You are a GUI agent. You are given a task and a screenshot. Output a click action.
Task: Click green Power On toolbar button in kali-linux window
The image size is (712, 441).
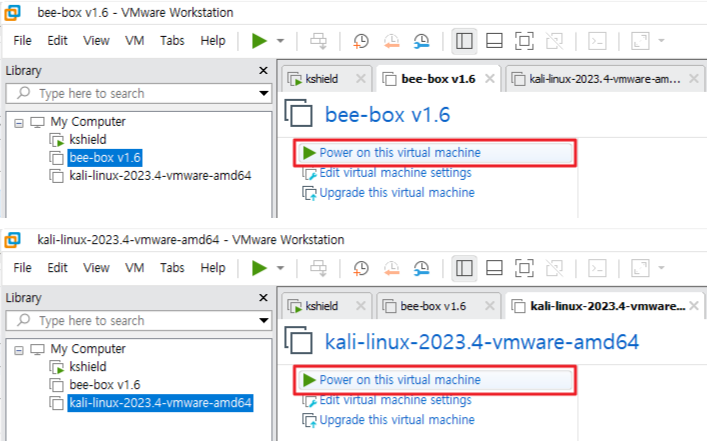(259, 268)
